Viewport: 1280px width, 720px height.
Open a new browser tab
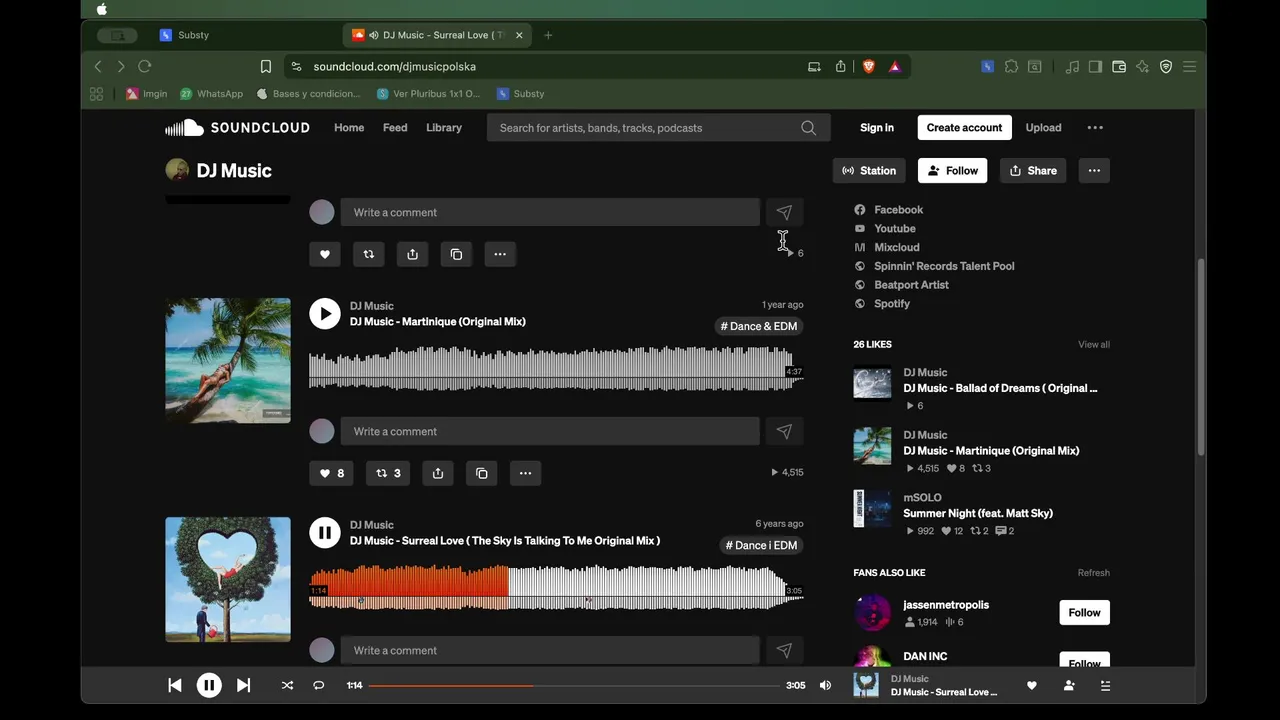[548, 35]
